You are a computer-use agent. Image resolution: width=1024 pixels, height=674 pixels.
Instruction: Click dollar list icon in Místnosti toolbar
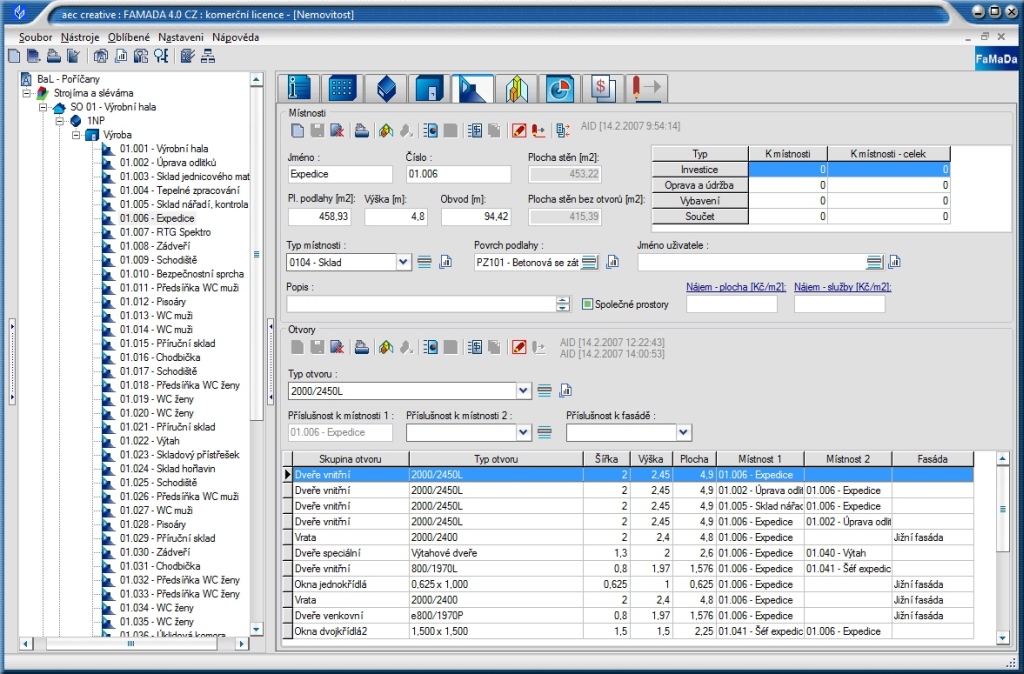coord(475,131)
